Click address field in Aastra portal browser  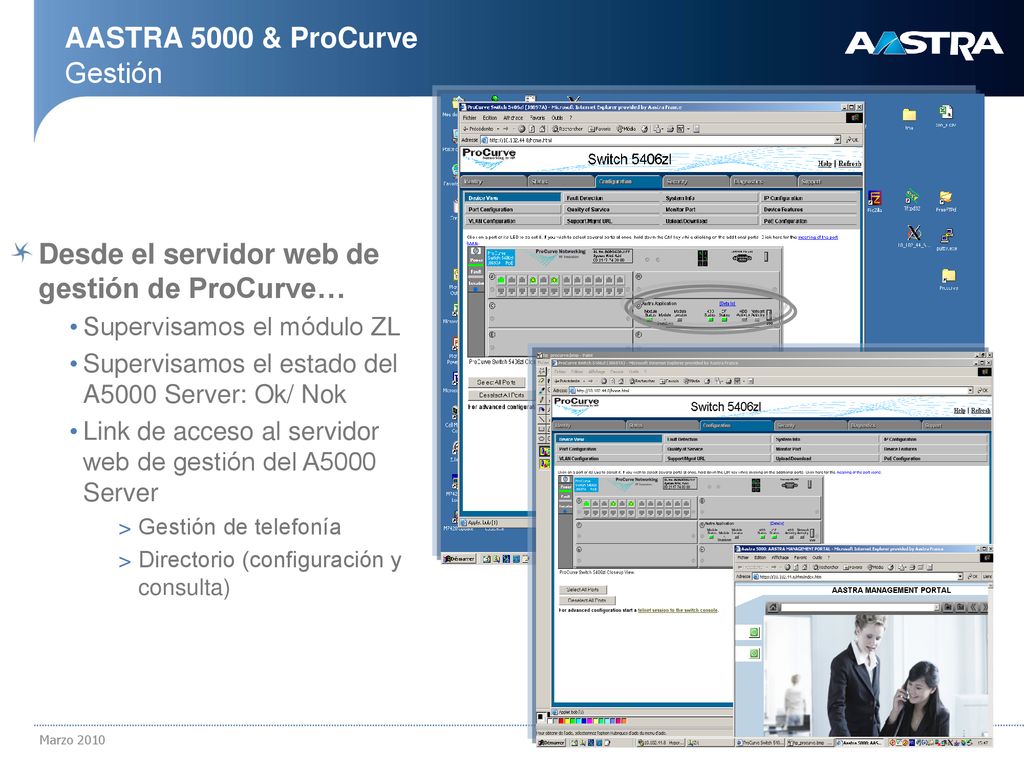[x=858, y=577]
